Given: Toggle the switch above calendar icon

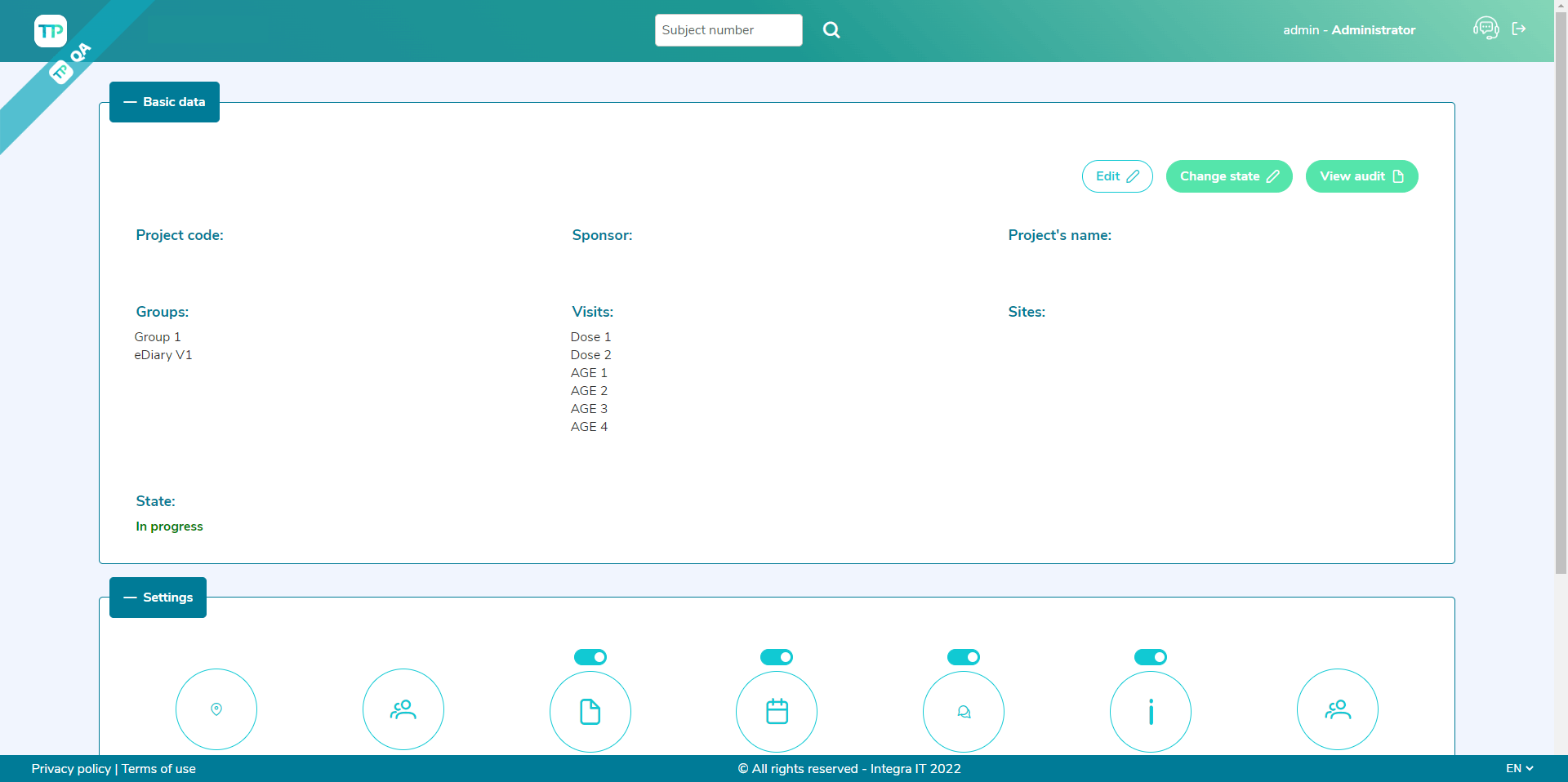Looking at the screenshot, I should pos(777,657).
